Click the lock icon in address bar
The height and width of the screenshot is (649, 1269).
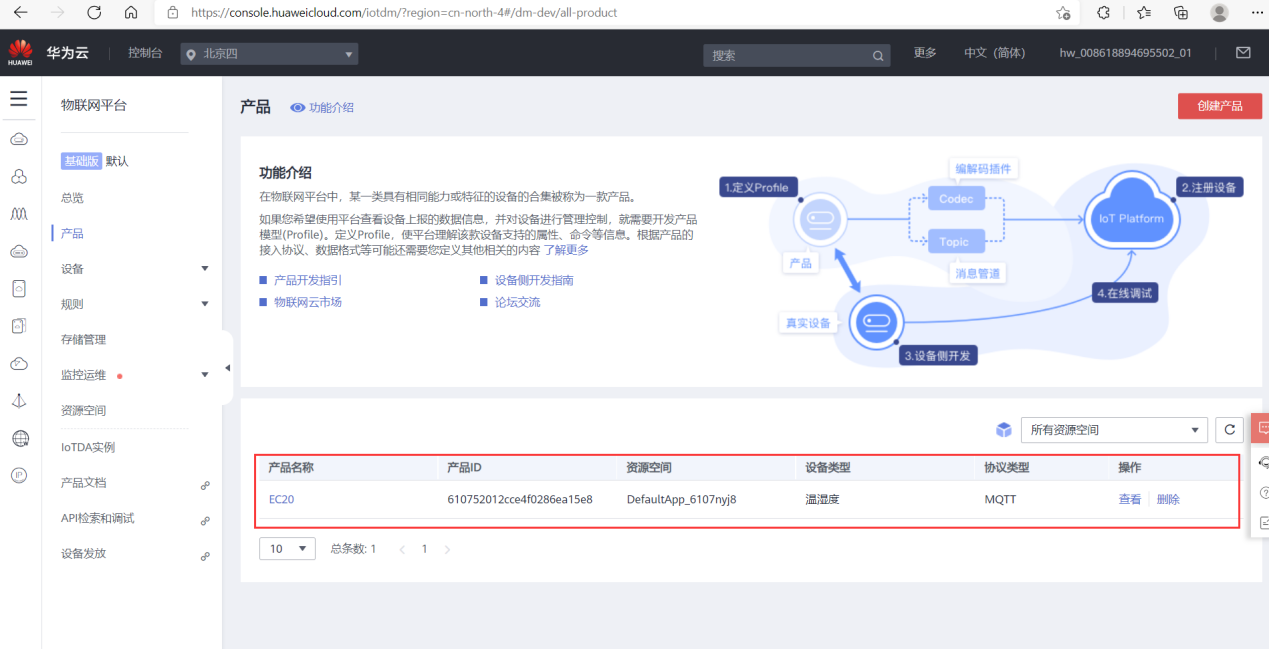pyautogui.click(x=173, y=13)
